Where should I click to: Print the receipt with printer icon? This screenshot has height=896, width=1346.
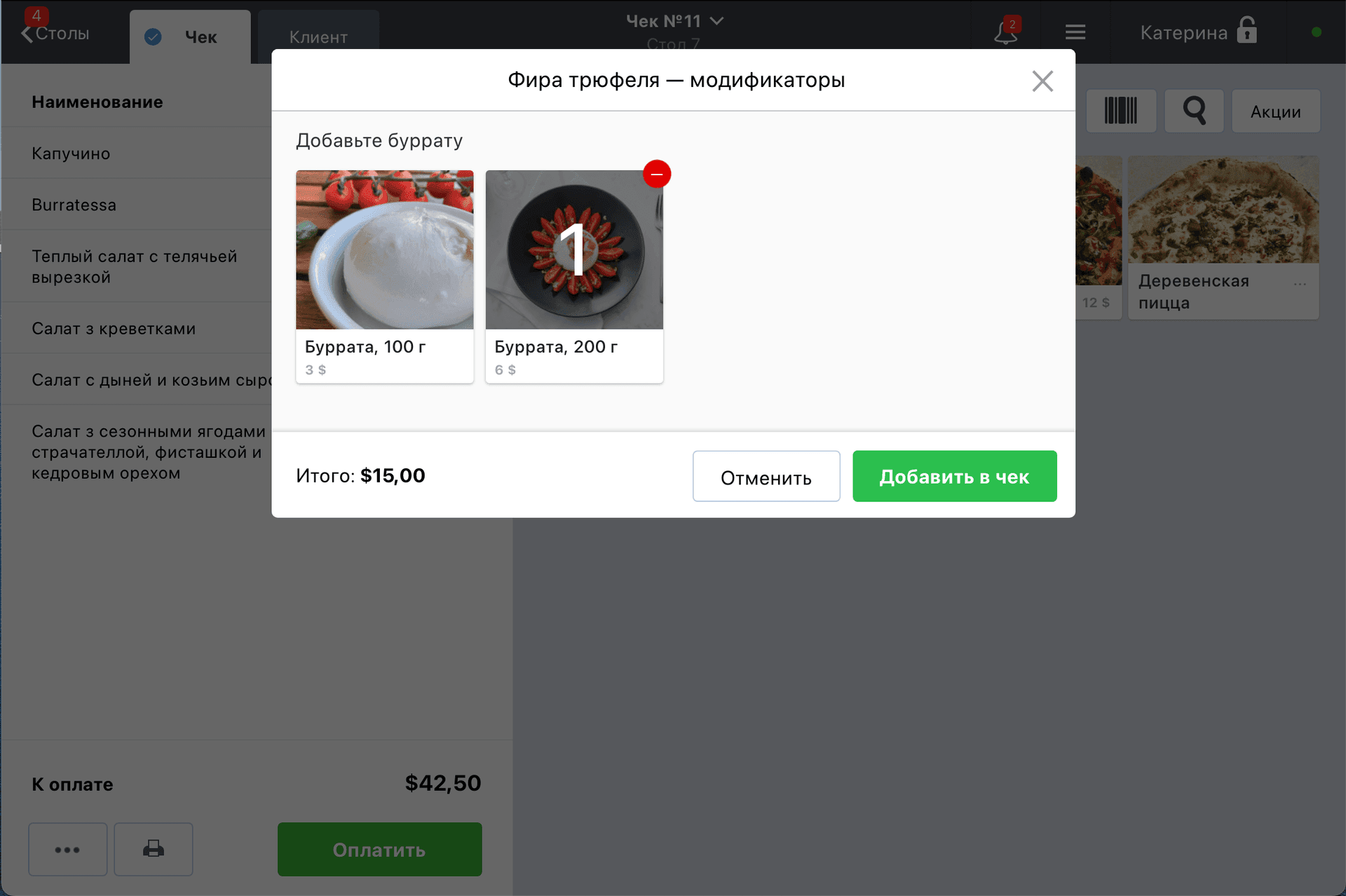coord(154,849)
